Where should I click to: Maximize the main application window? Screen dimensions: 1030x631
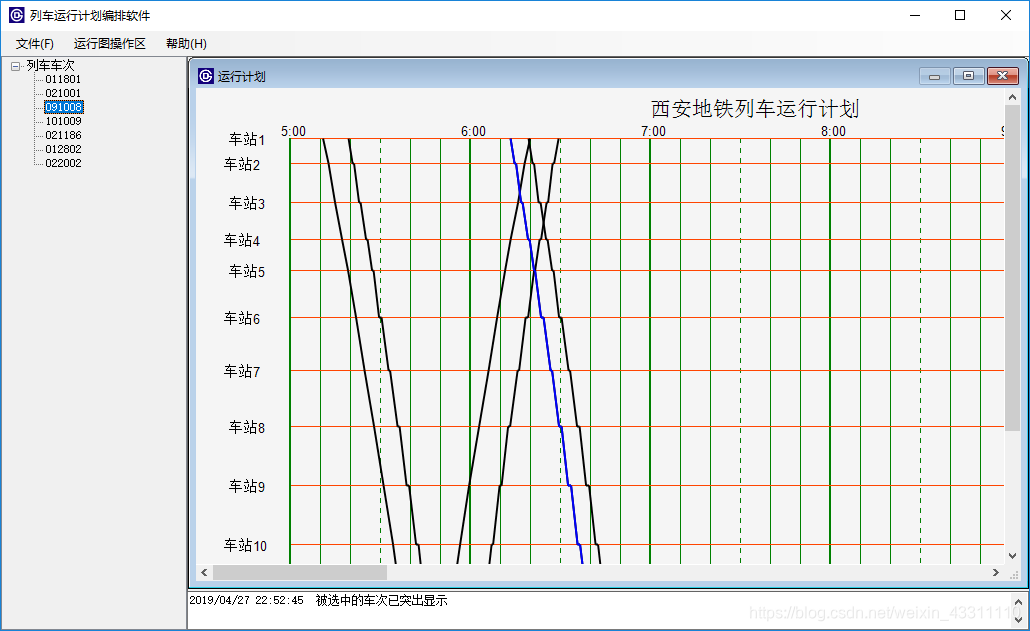960,15
